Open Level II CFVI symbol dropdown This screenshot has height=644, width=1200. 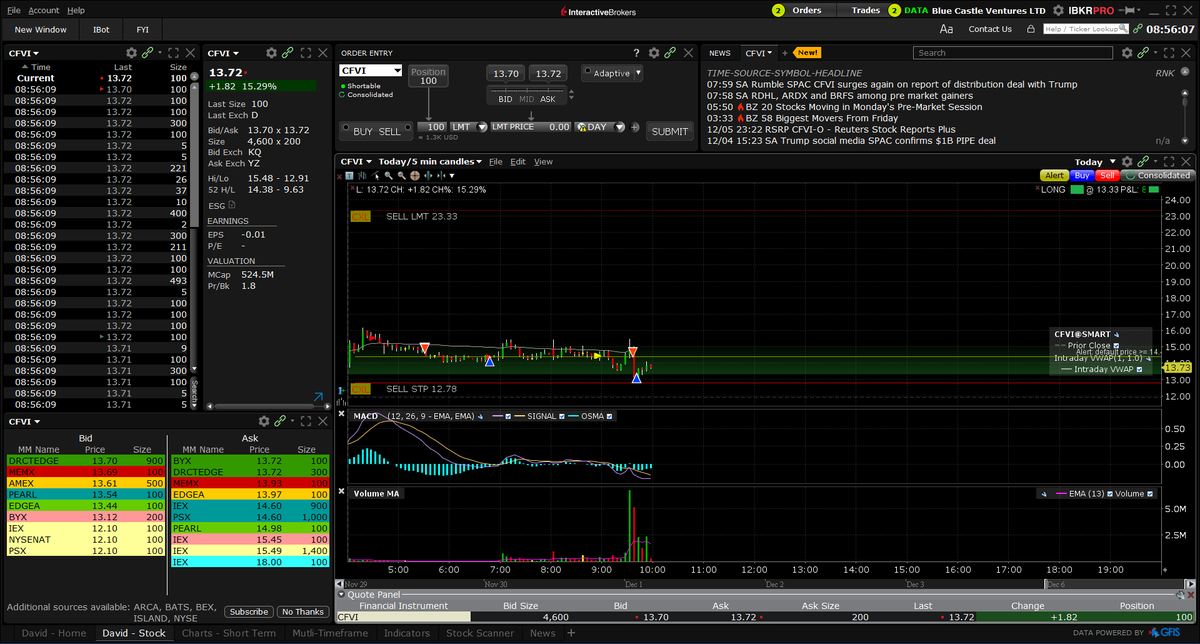(24, 421)
